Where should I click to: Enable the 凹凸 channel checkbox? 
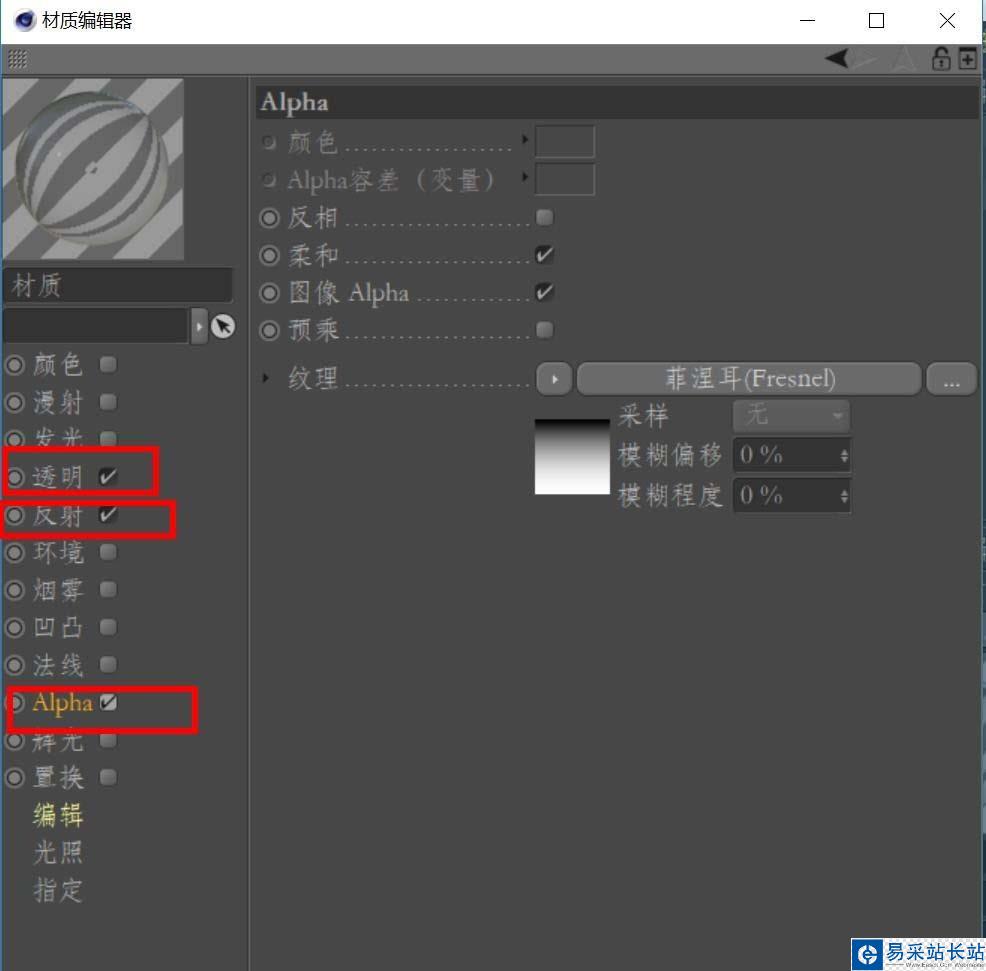point(108,627)
